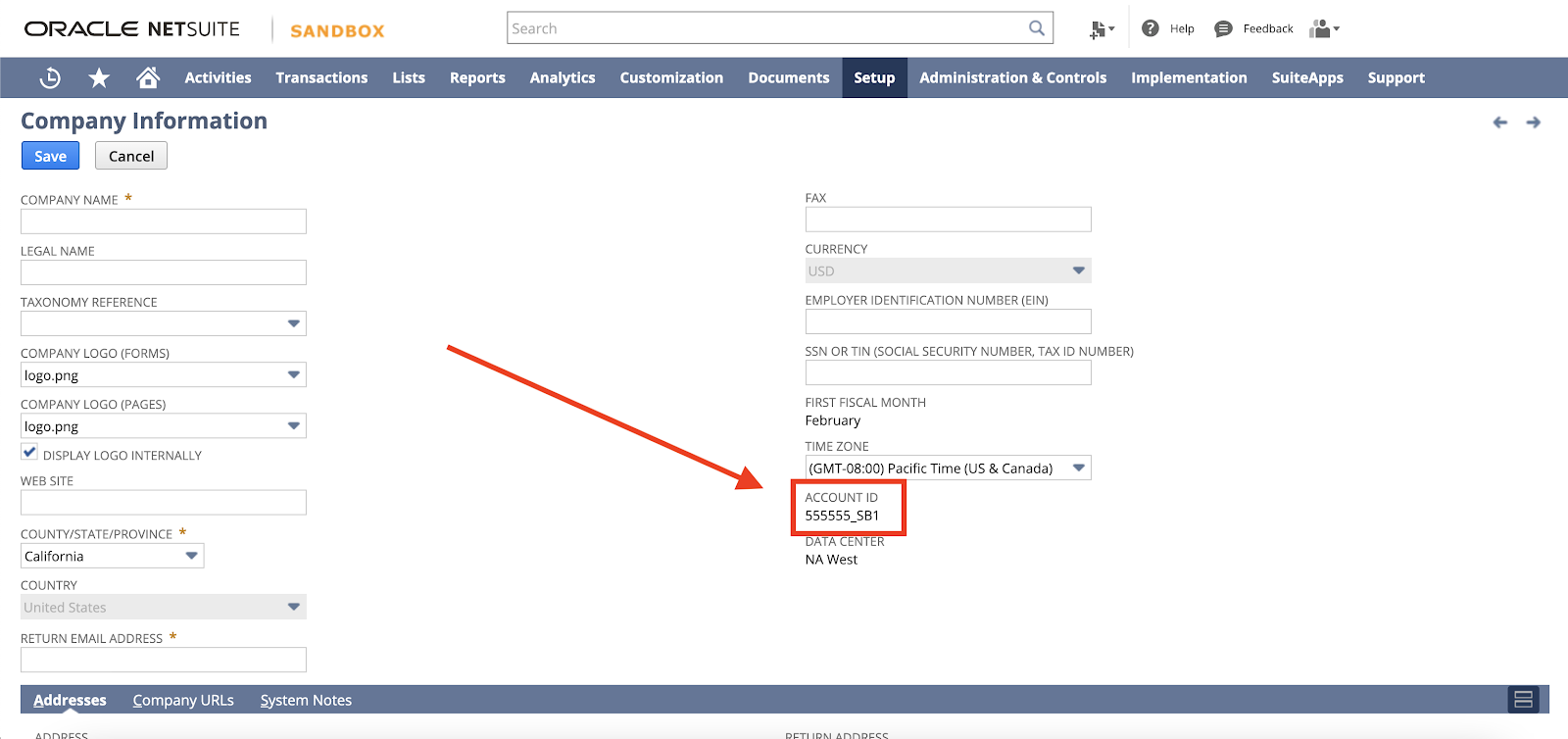Viewport: 1568px width, 739px height.
Task: Expand the Taxonomy Reference dropdown
Action: coord(293,323)
